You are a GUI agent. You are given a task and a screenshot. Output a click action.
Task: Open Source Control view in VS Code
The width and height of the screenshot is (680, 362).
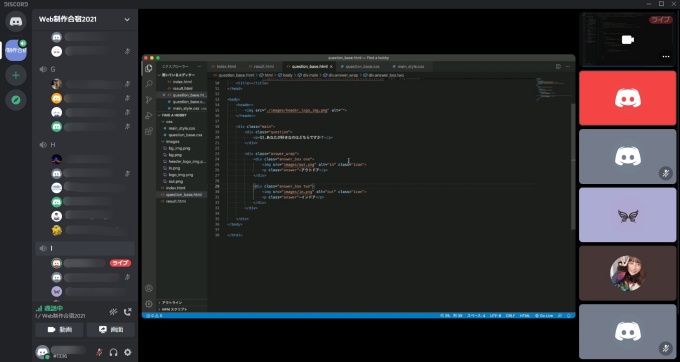149,100
